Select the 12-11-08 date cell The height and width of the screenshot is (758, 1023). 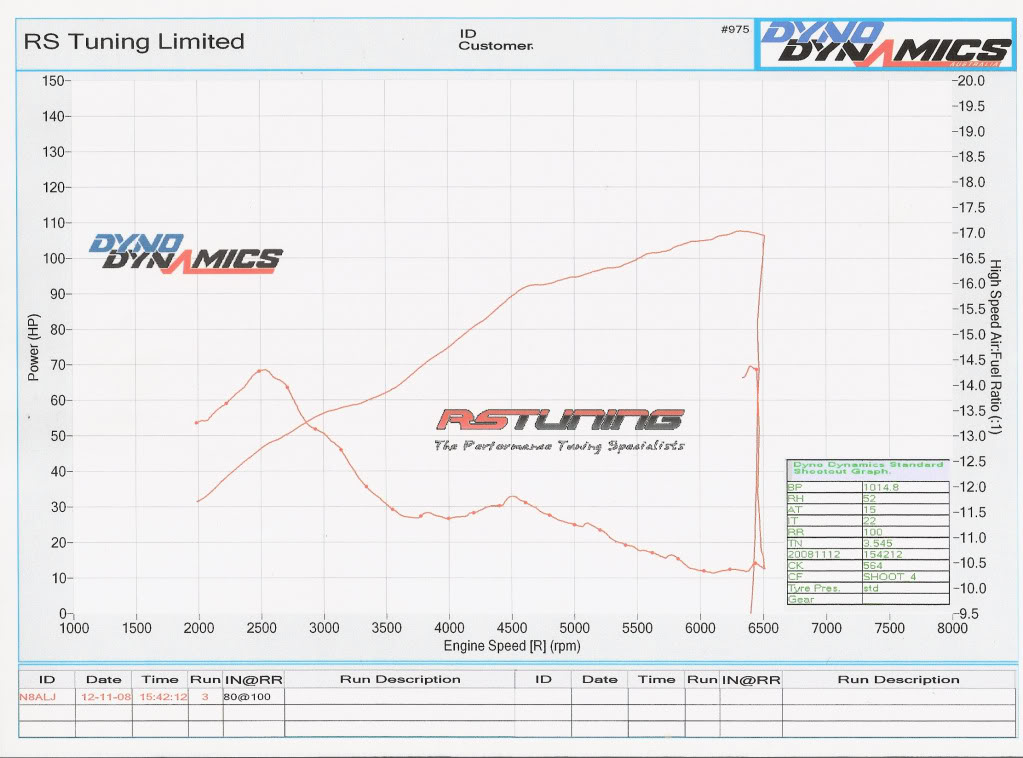click(x=103, y=696)
